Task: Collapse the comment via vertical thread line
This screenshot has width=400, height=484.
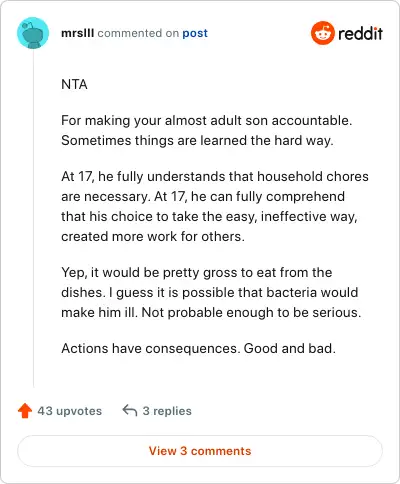Action: (x=33, y=218)
